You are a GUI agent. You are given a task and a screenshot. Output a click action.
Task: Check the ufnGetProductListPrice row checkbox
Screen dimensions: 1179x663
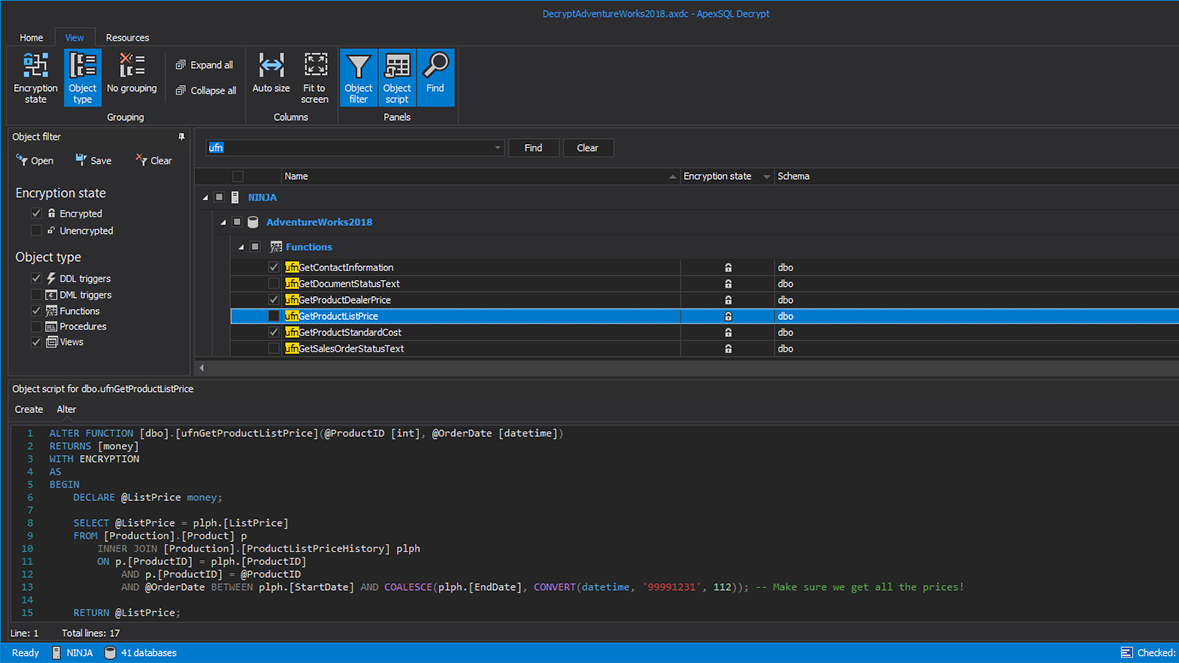274,316
